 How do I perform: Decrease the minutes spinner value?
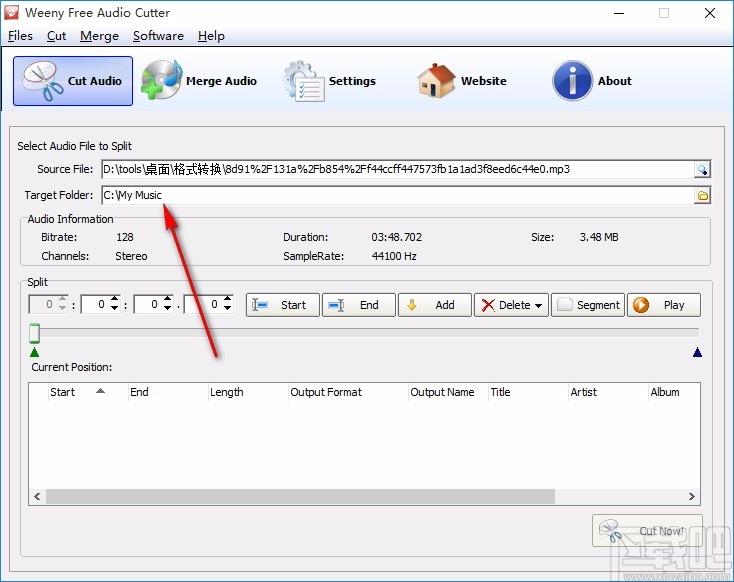click(x=114, y=309)
